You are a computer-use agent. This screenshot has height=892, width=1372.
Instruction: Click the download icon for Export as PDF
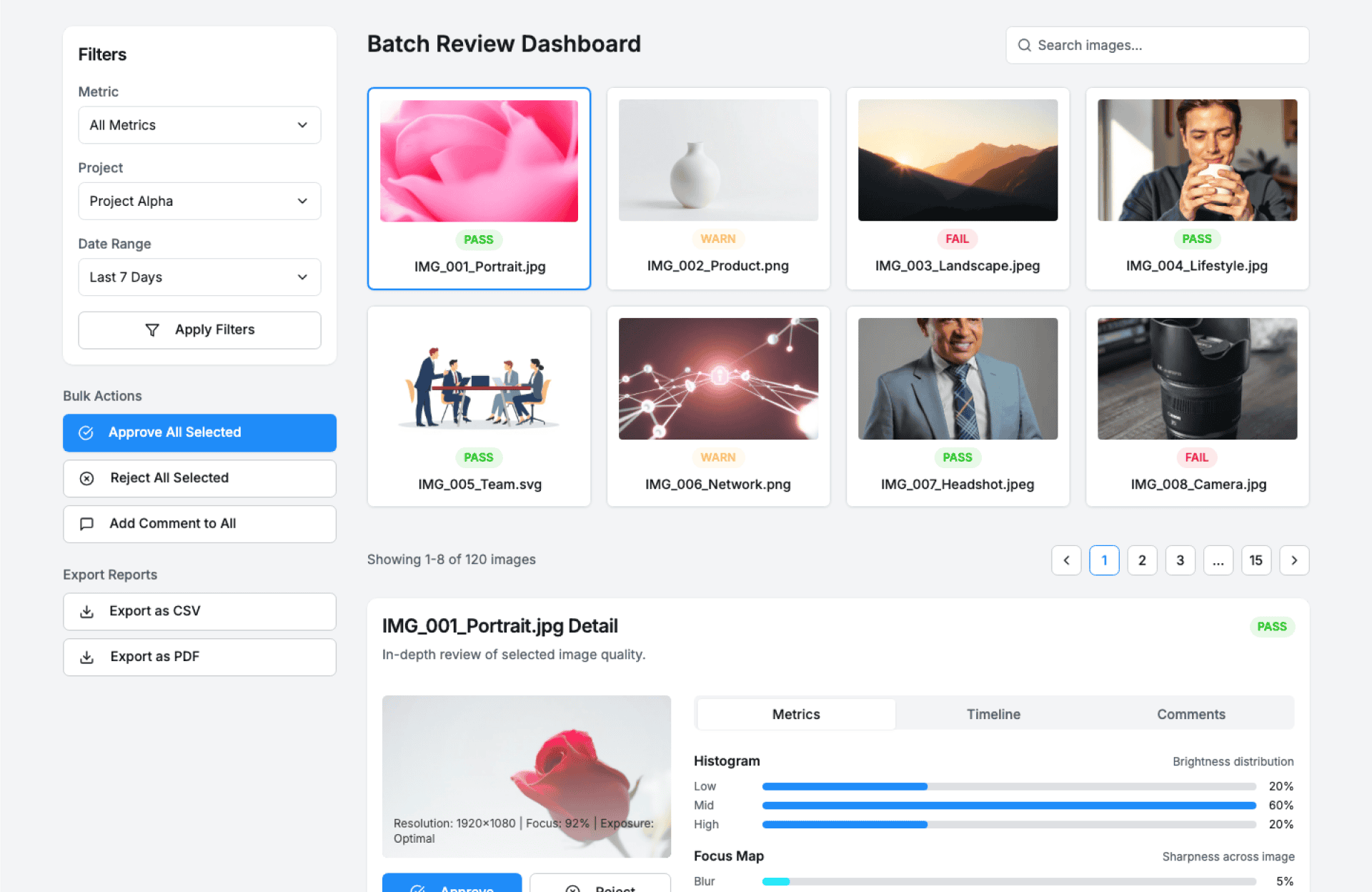[x=86, y=657]
